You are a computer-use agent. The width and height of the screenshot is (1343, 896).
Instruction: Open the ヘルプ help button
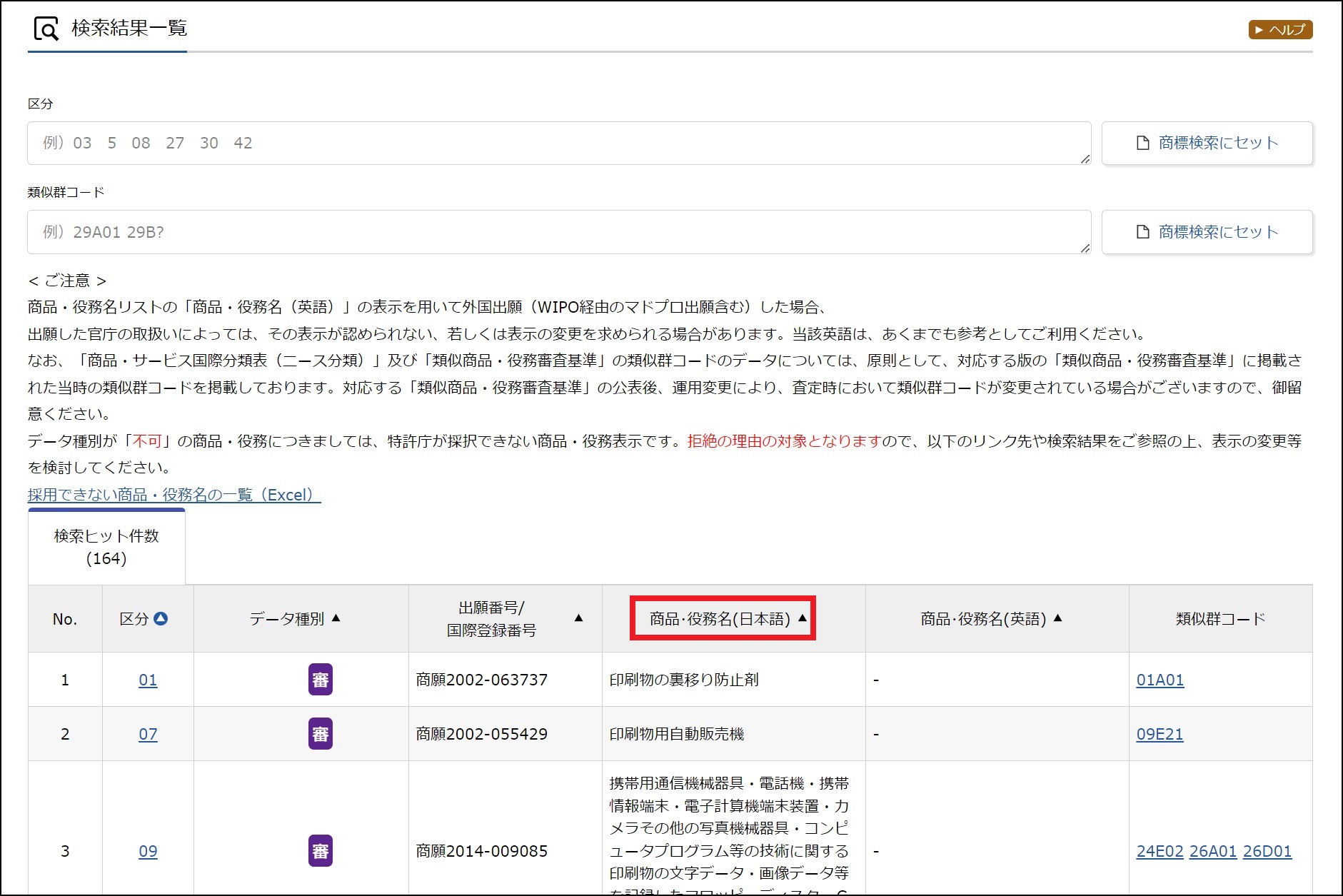[x=1280, y=29]
